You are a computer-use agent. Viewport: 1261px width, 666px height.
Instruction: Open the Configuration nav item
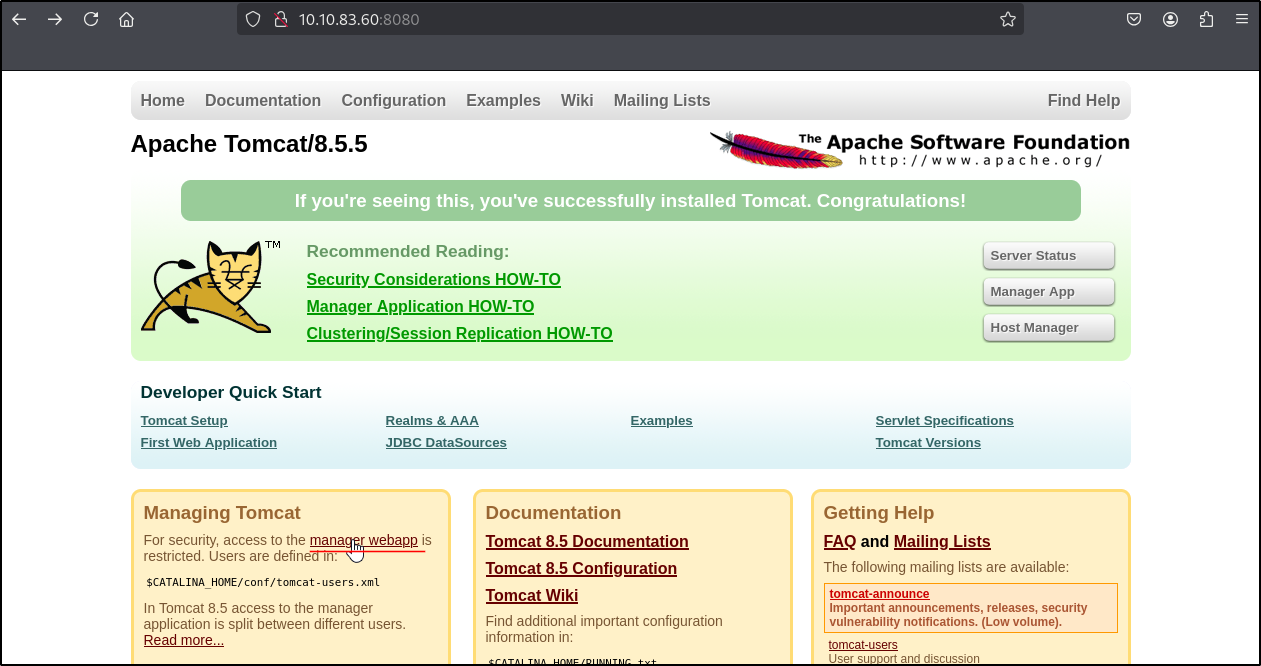point(393,101)
